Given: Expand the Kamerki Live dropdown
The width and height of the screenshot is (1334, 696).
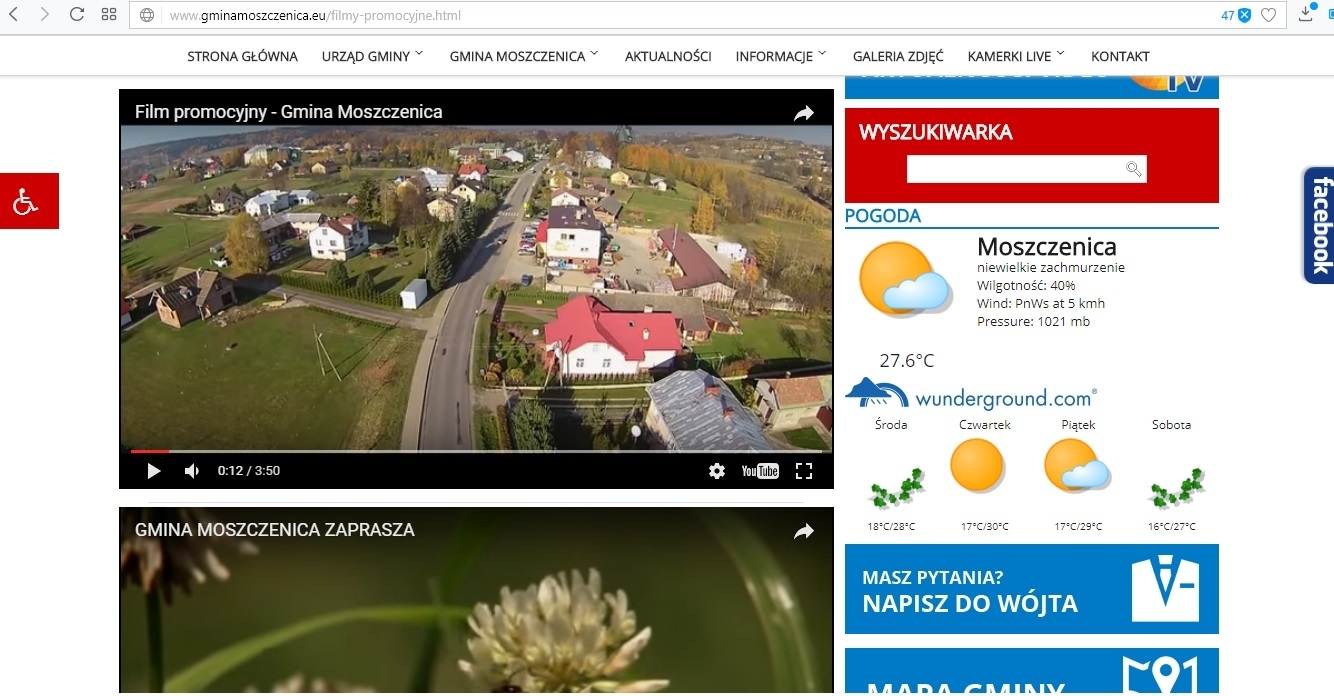Looking at the screenshot, I should click(1016, 57).
